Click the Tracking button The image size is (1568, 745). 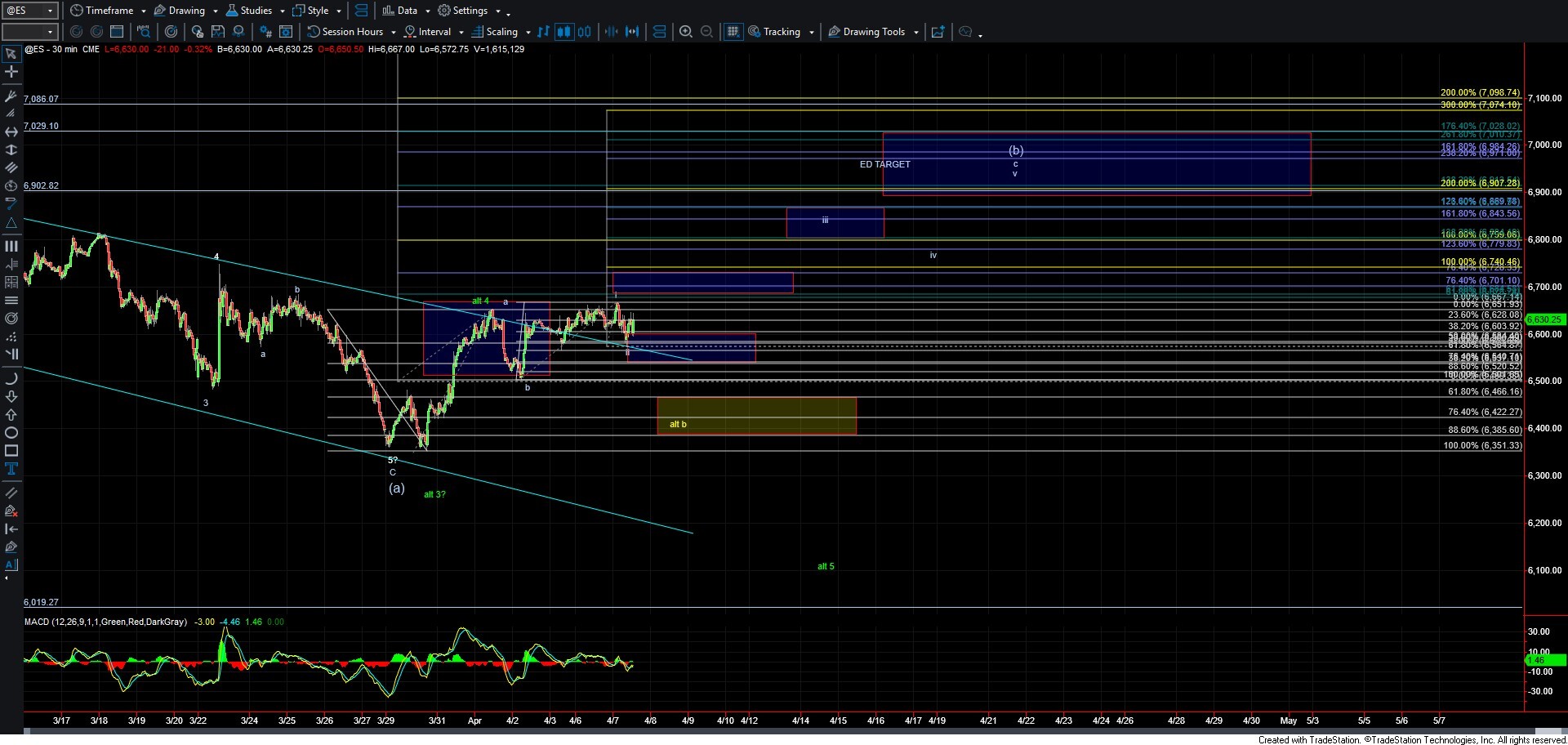(x=781, y=32)
